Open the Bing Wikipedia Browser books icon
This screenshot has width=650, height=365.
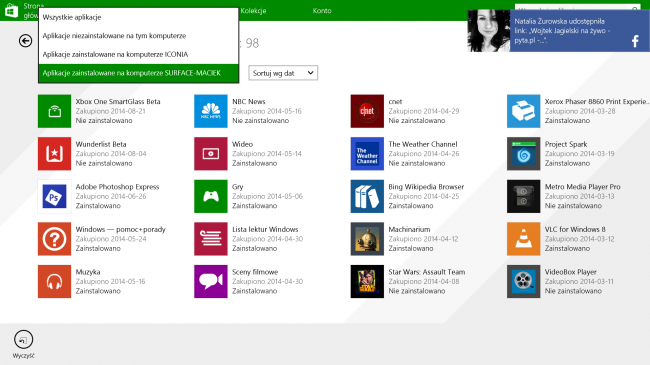(x=367, y=197)
